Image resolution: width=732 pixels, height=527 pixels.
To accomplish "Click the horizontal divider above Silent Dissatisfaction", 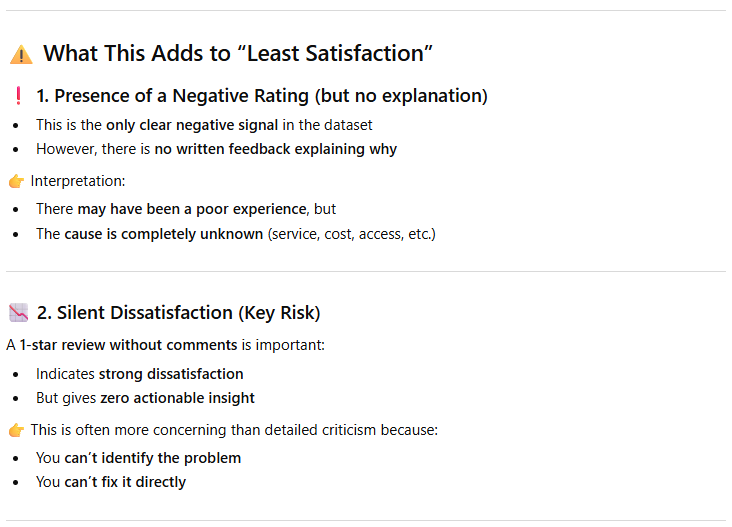I will tap(366, 271).
